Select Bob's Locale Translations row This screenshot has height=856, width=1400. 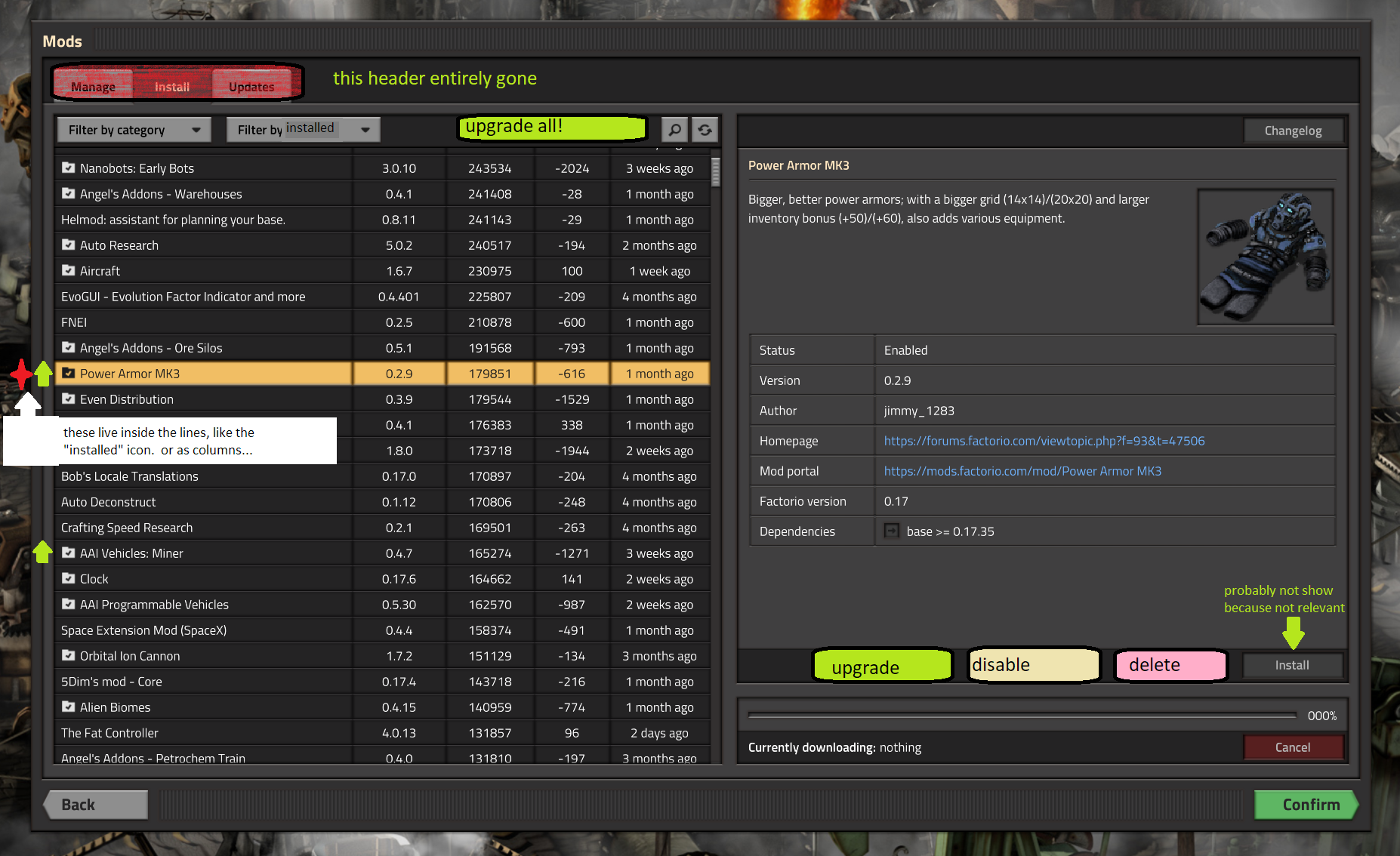(383, 476)
